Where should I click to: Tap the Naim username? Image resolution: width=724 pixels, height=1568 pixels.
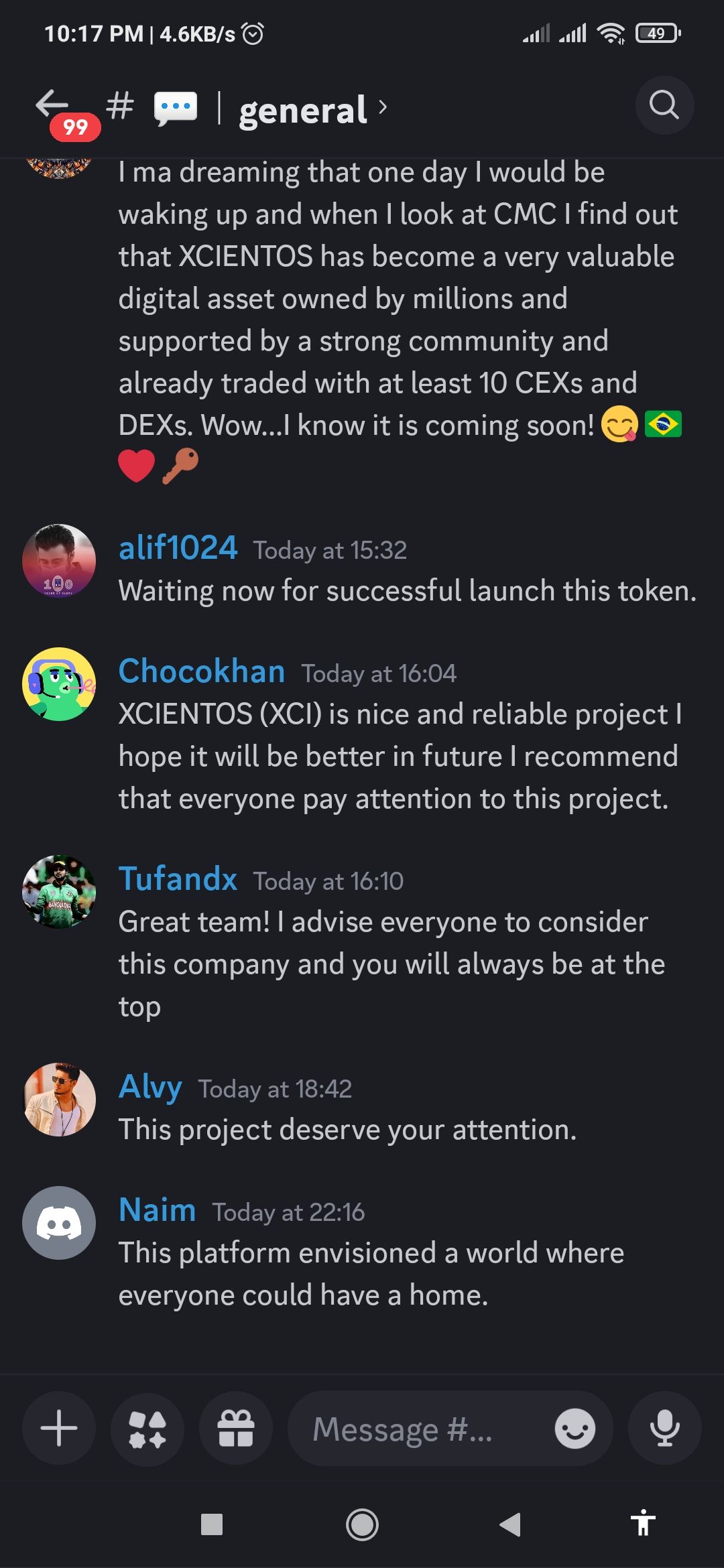[158, 1210]
